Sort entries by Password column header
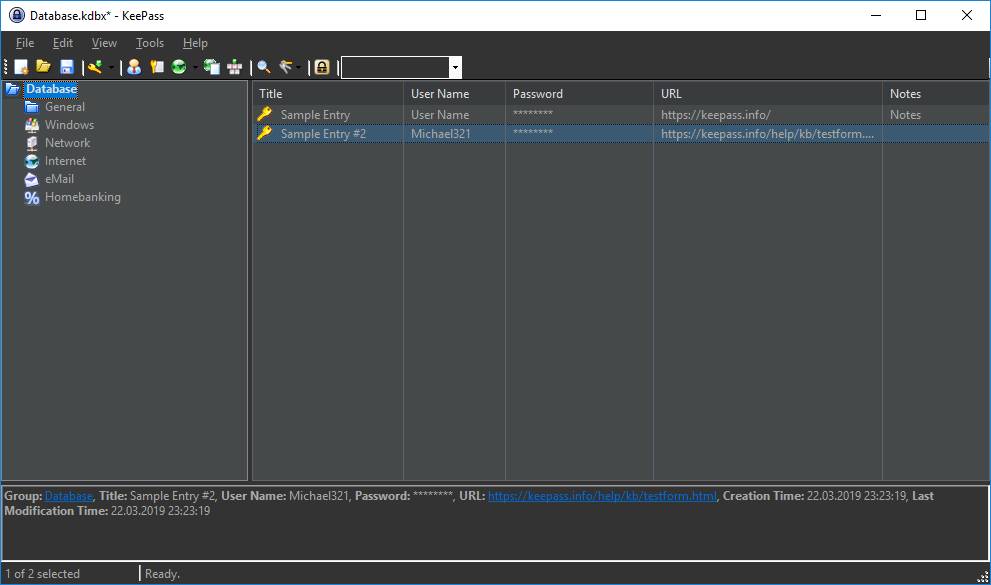991x585 pixels. click(x=579, y=93)
